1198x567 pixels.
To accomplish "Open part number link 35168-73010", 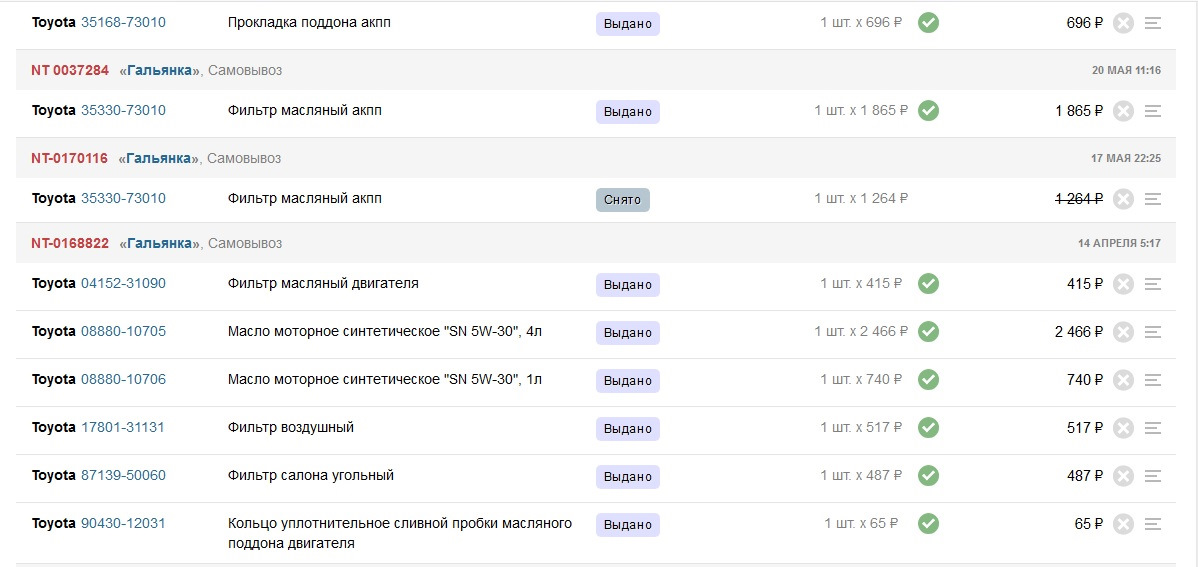I will click(x=123, y=22).
